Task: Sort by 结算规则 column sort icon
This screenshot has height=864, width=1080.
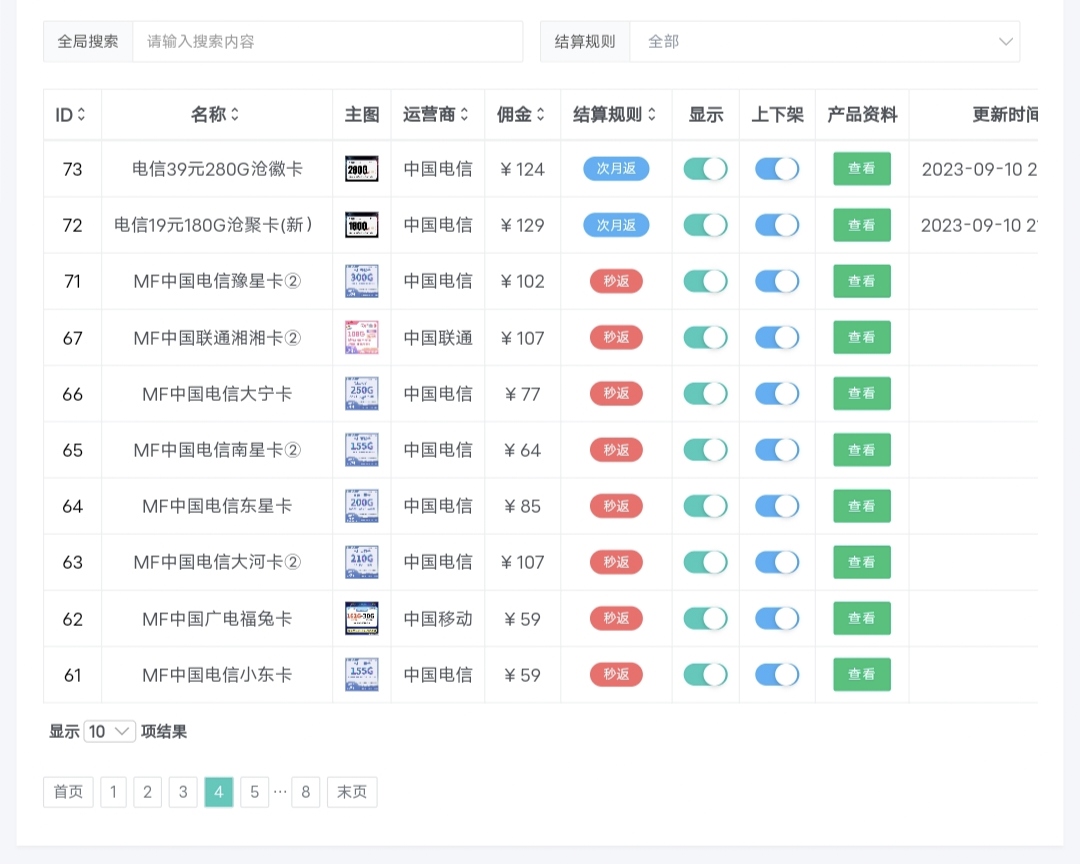Action: (x=652, y=115)
